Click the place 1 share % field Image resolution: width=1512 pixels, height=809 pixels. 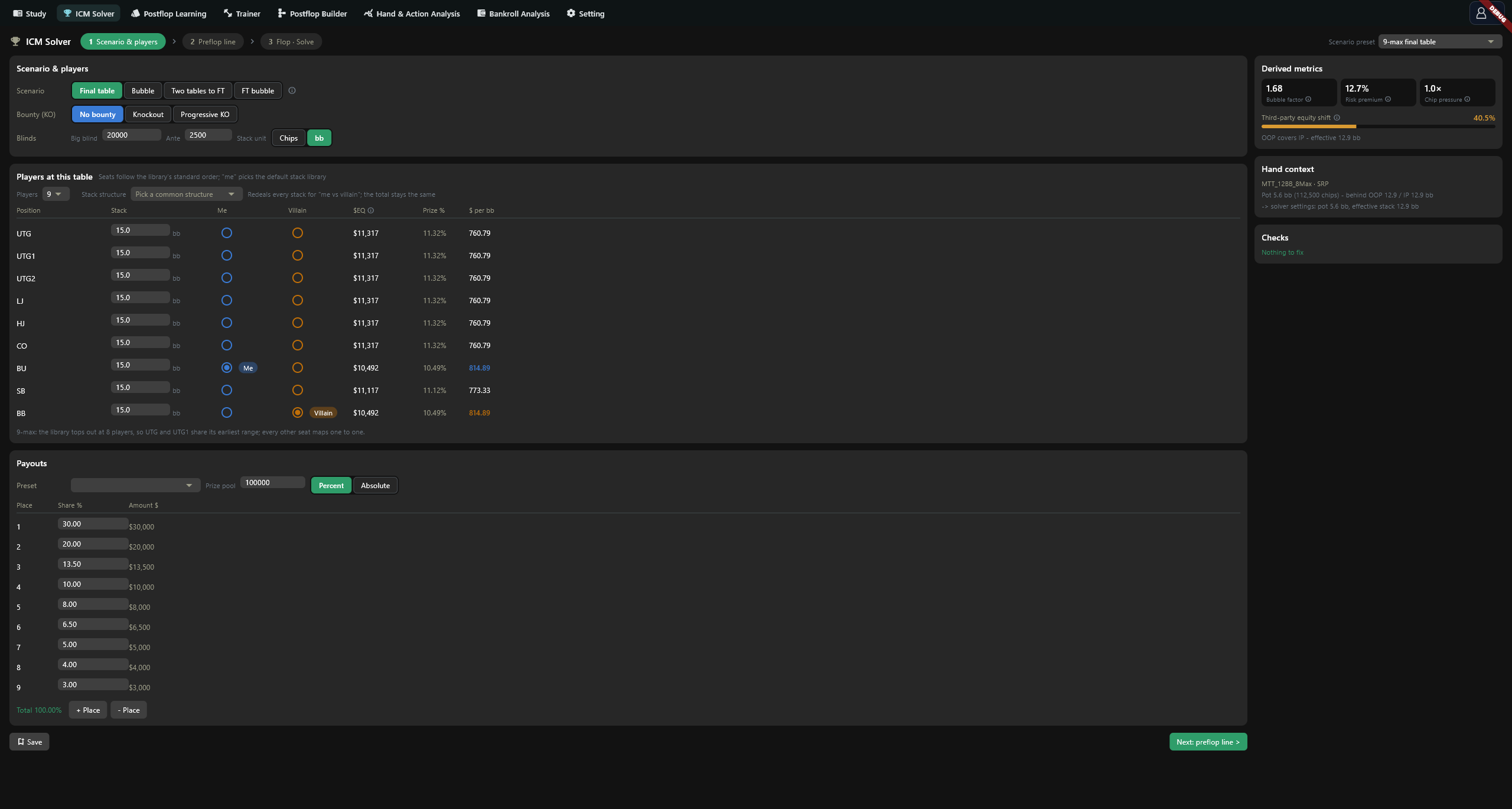93,524
